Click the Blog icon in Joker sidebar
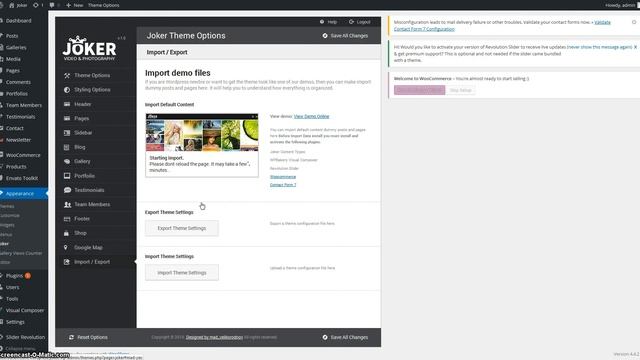 67,147
